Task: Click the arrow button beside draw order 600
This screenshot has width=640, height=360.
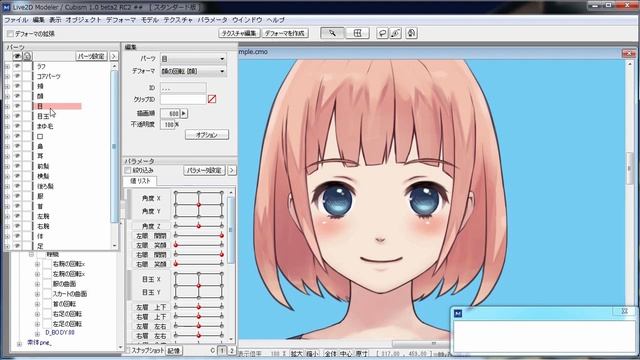Action: 184,113
